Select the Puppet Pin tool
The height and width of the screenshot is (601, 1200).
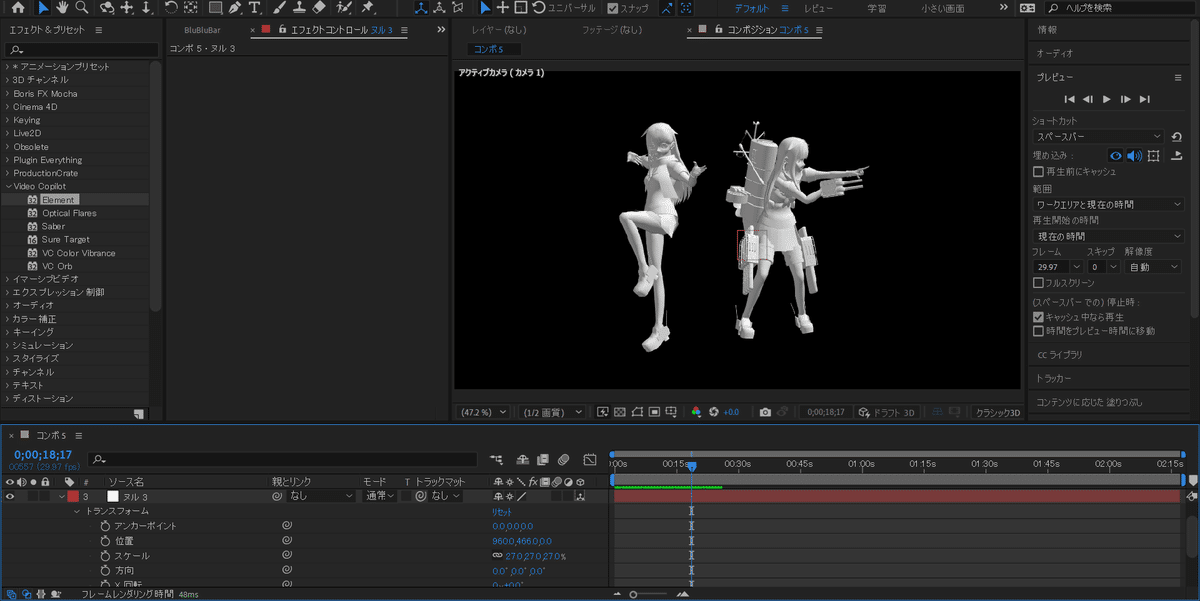pos(367,8)
